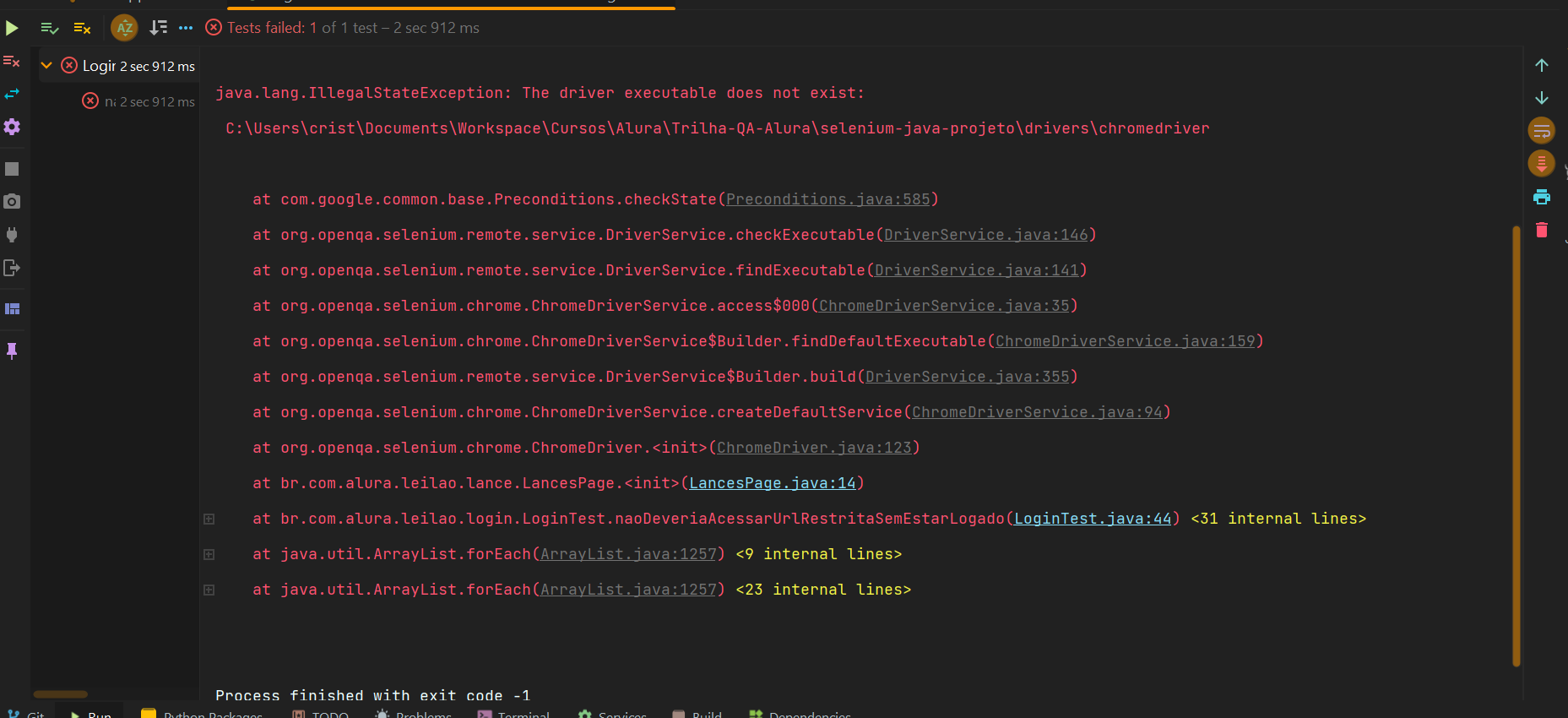Select the failed child test row
The image size is (1568, 718).
pyautogui.click(x=118, y=101)
